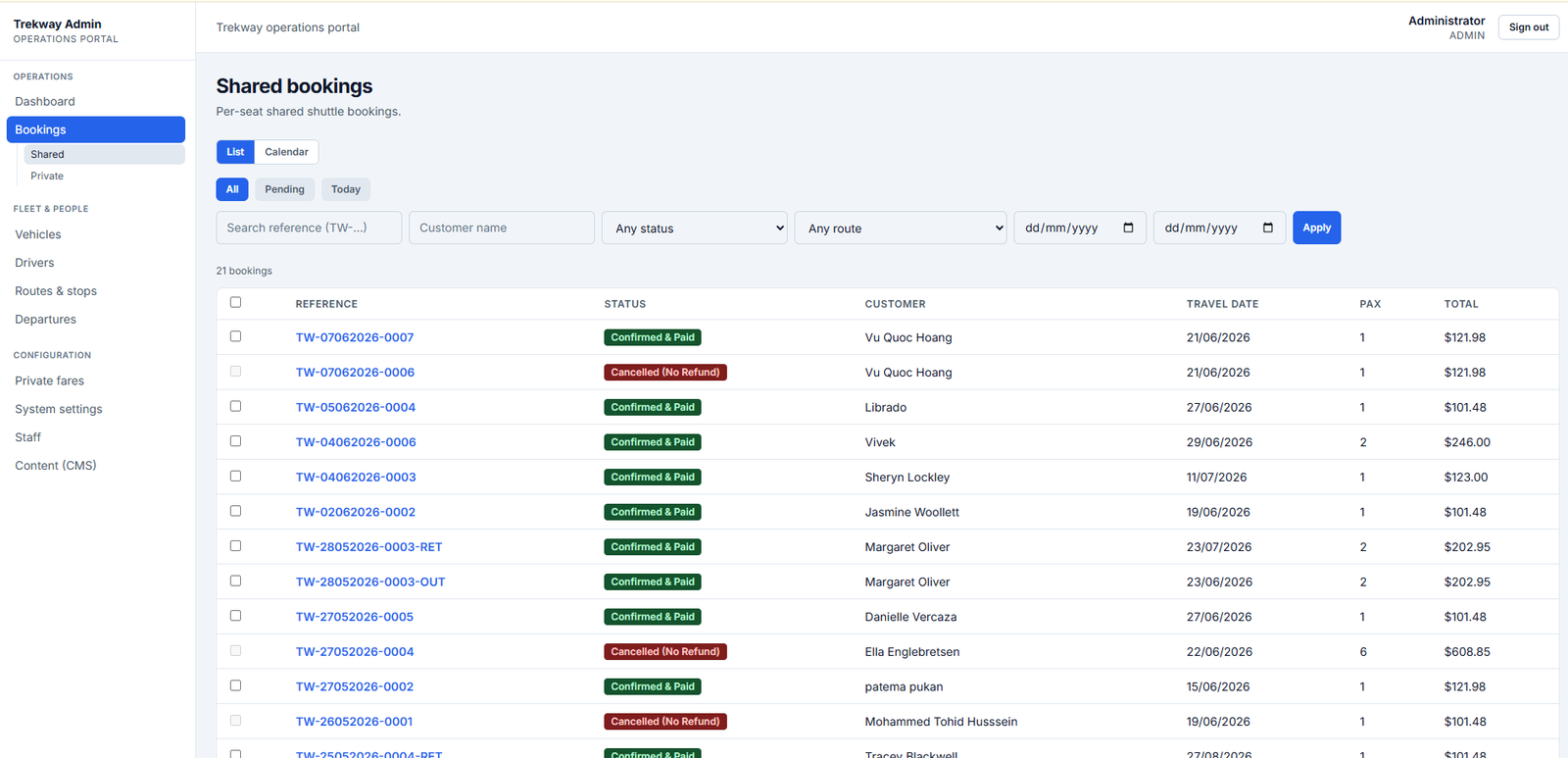The height and width of the screenshot is (758, 1568).
Task: Click the Sign out button
Action: click(1528, 27)
